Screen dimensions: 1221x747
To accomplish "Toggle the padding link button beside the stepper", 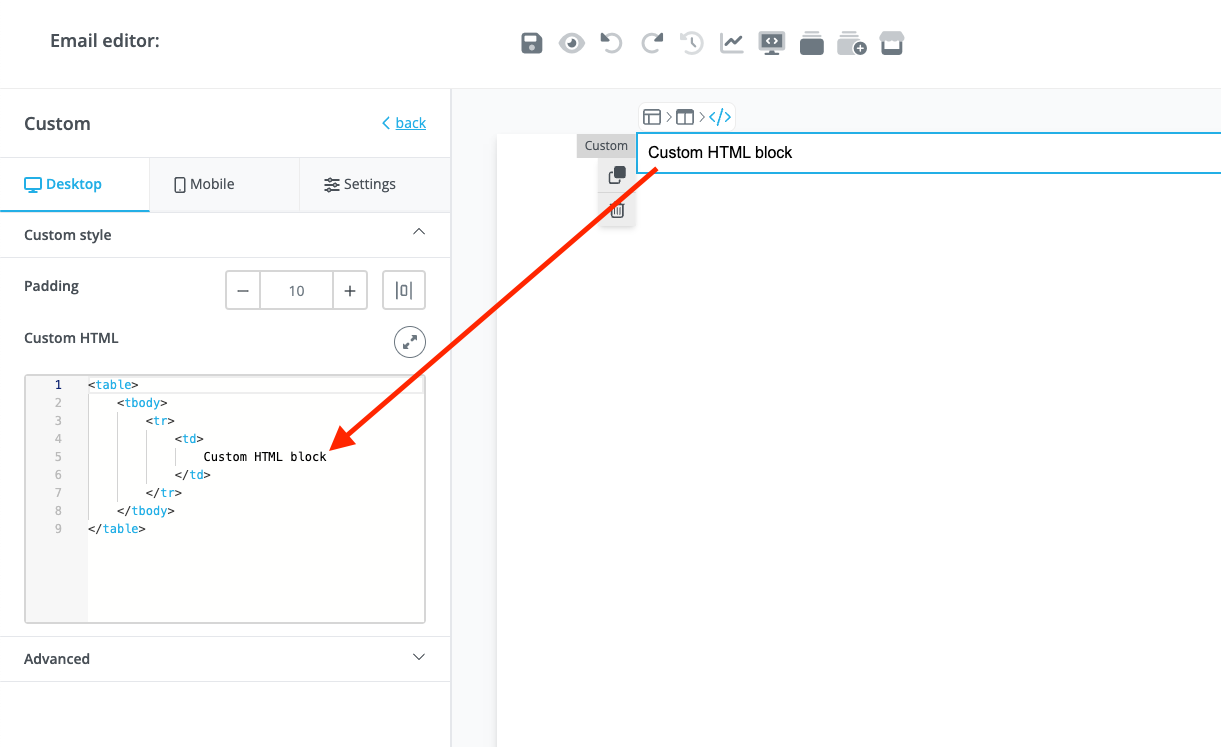I will pyautogui.click(x=404, y=290).
